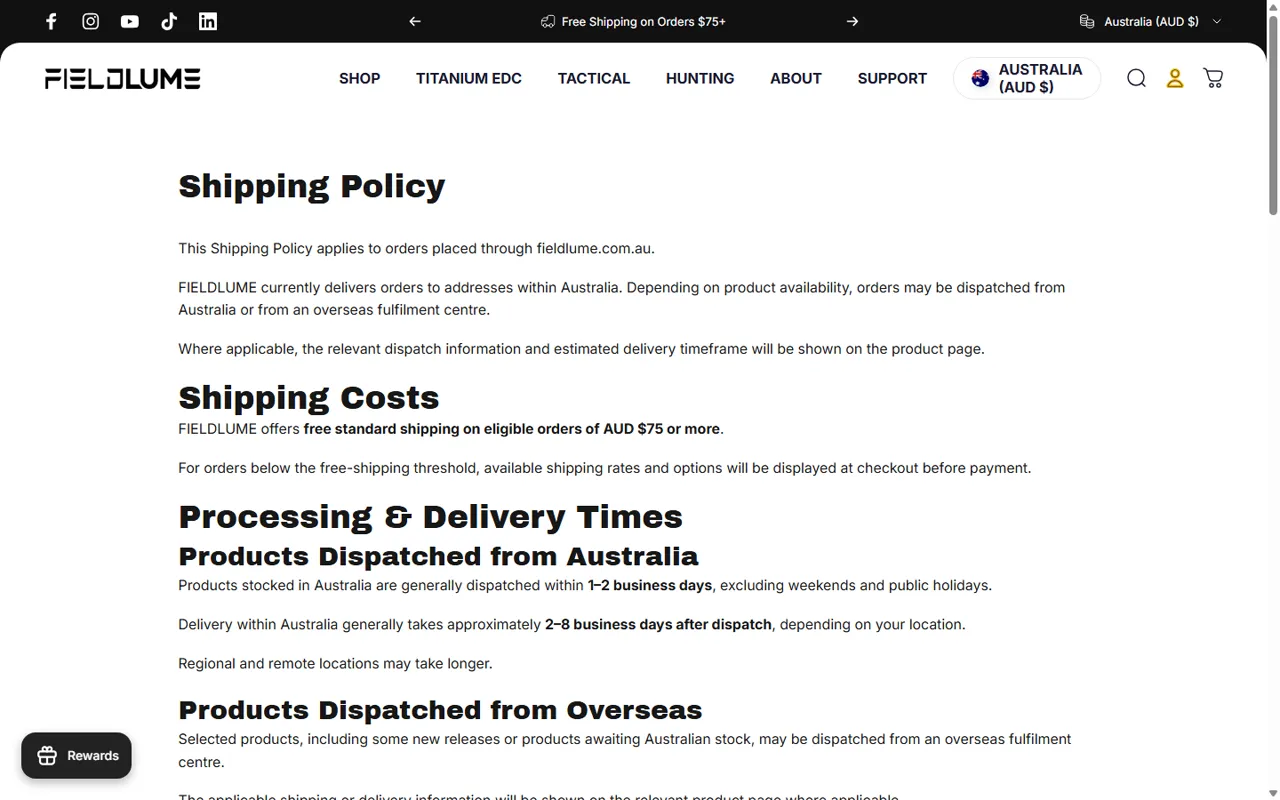Expand the Australia (AUD $) top-bar dropdown
1280x800 pixels.
click(1150, 21)
